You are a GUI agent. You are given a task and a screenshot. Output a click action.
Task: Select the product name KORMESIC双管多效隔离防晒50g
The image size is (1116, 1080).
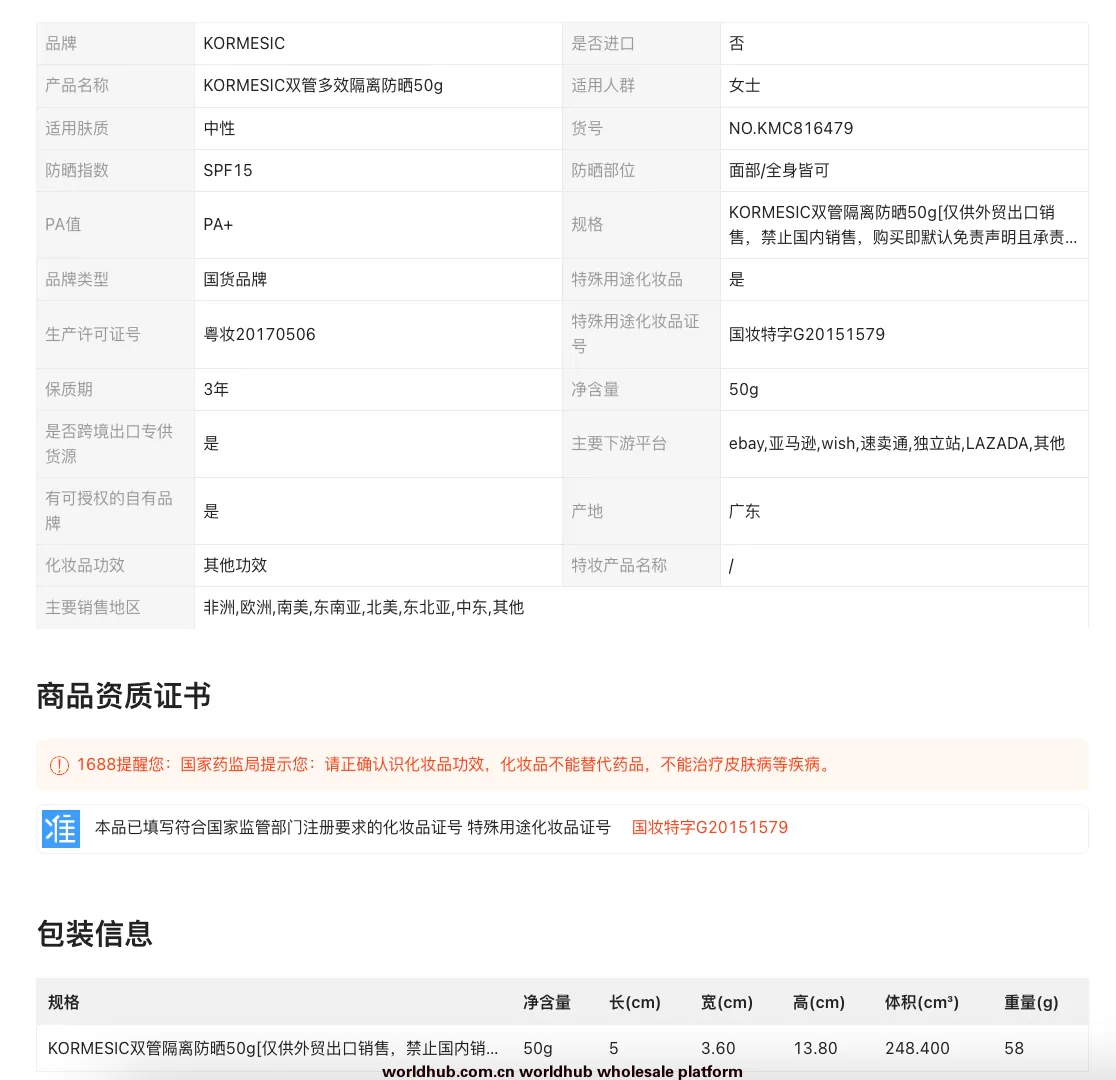click(x=323, y=85)
